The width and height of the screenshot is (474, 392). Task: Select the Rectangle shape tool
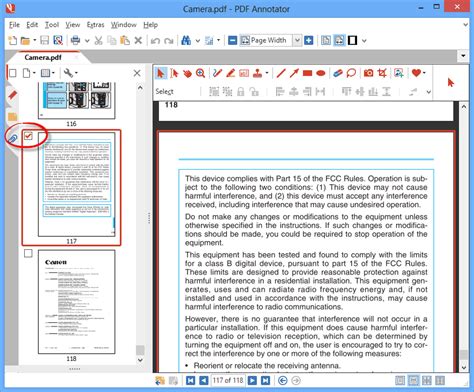point(307,73)
